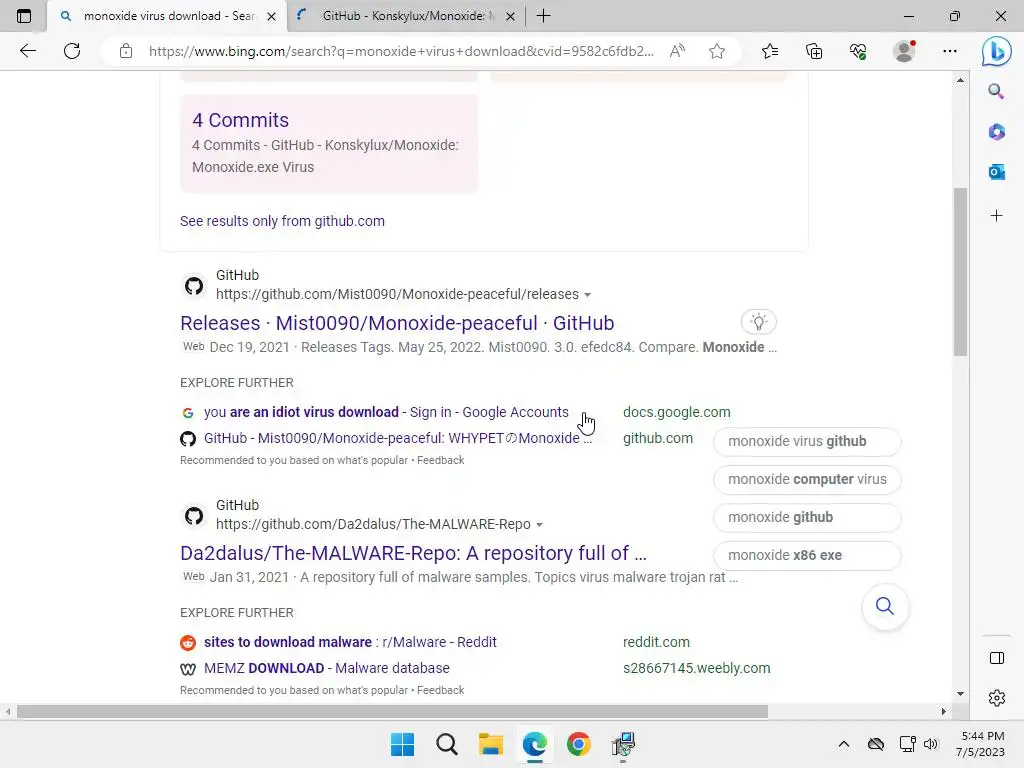Click docs.google.com domain text

[677, 412]
